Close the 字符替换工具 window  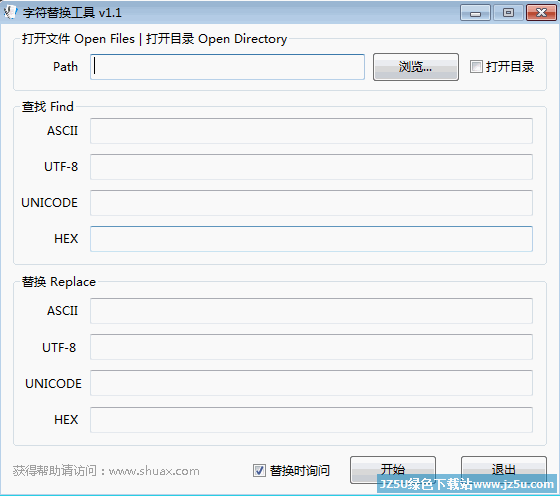tap(541, 13)
